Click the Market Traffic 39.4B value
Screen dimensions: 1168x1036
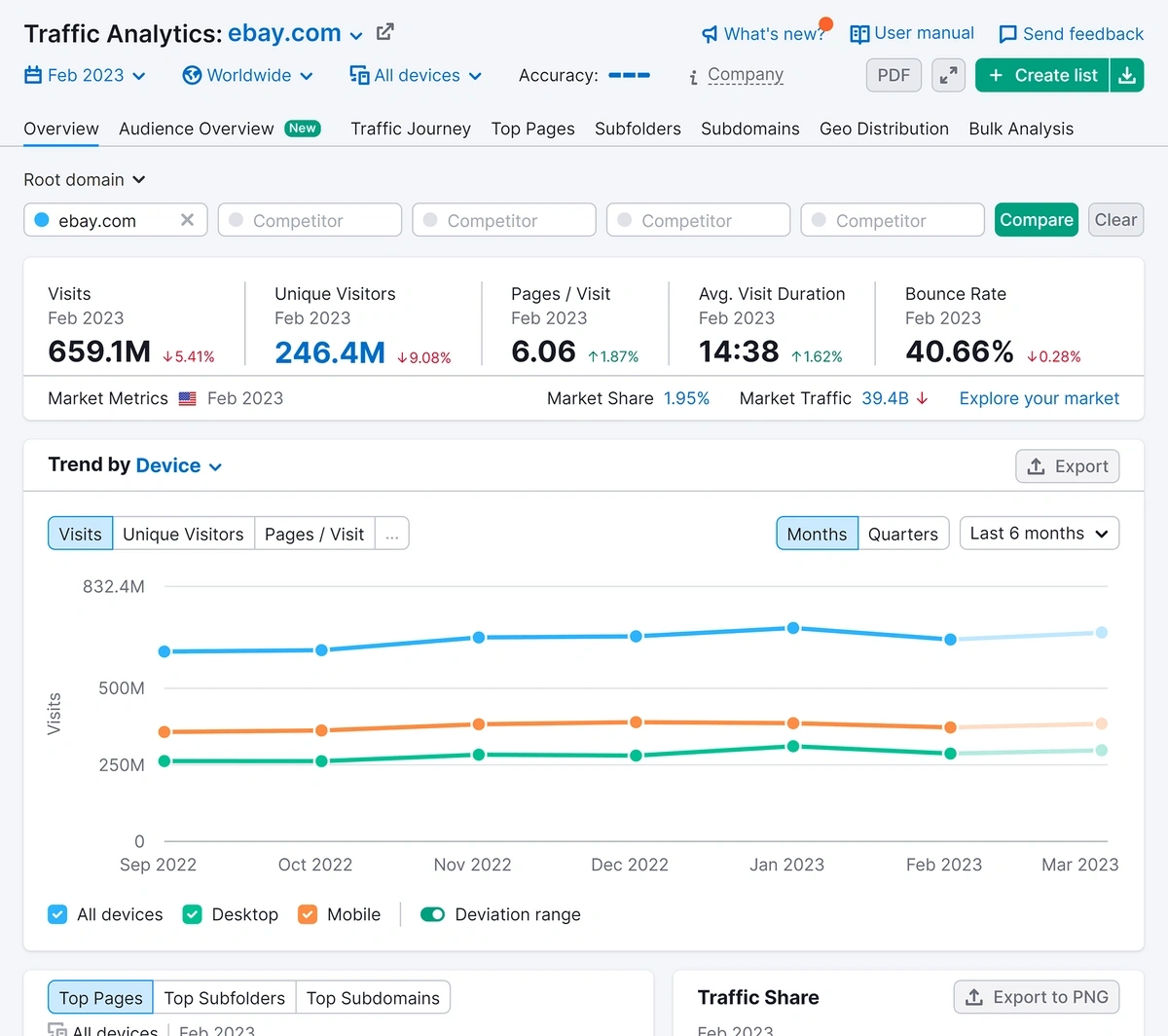885,398
